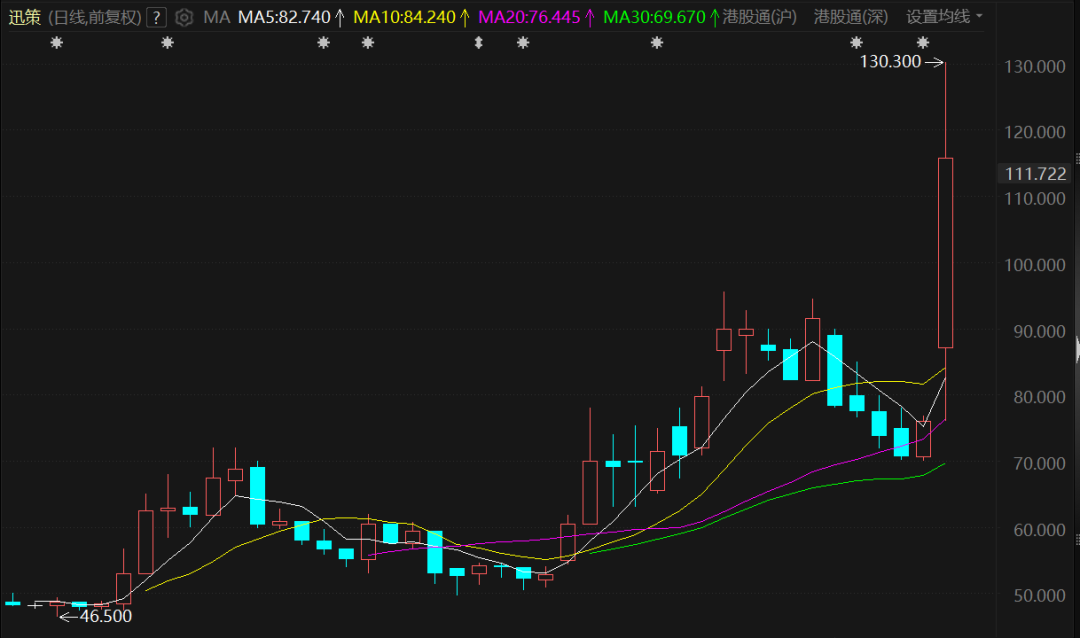Expand the right side panel arrow
1080x638 pixels.
tap(1076, 349)
